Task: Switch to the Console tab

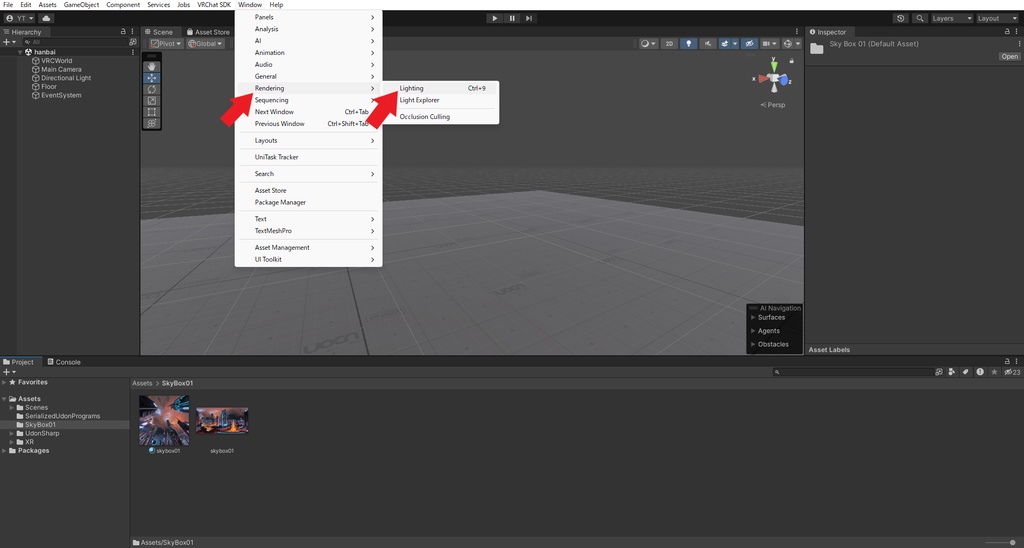Action: click(x=64, y=362)
